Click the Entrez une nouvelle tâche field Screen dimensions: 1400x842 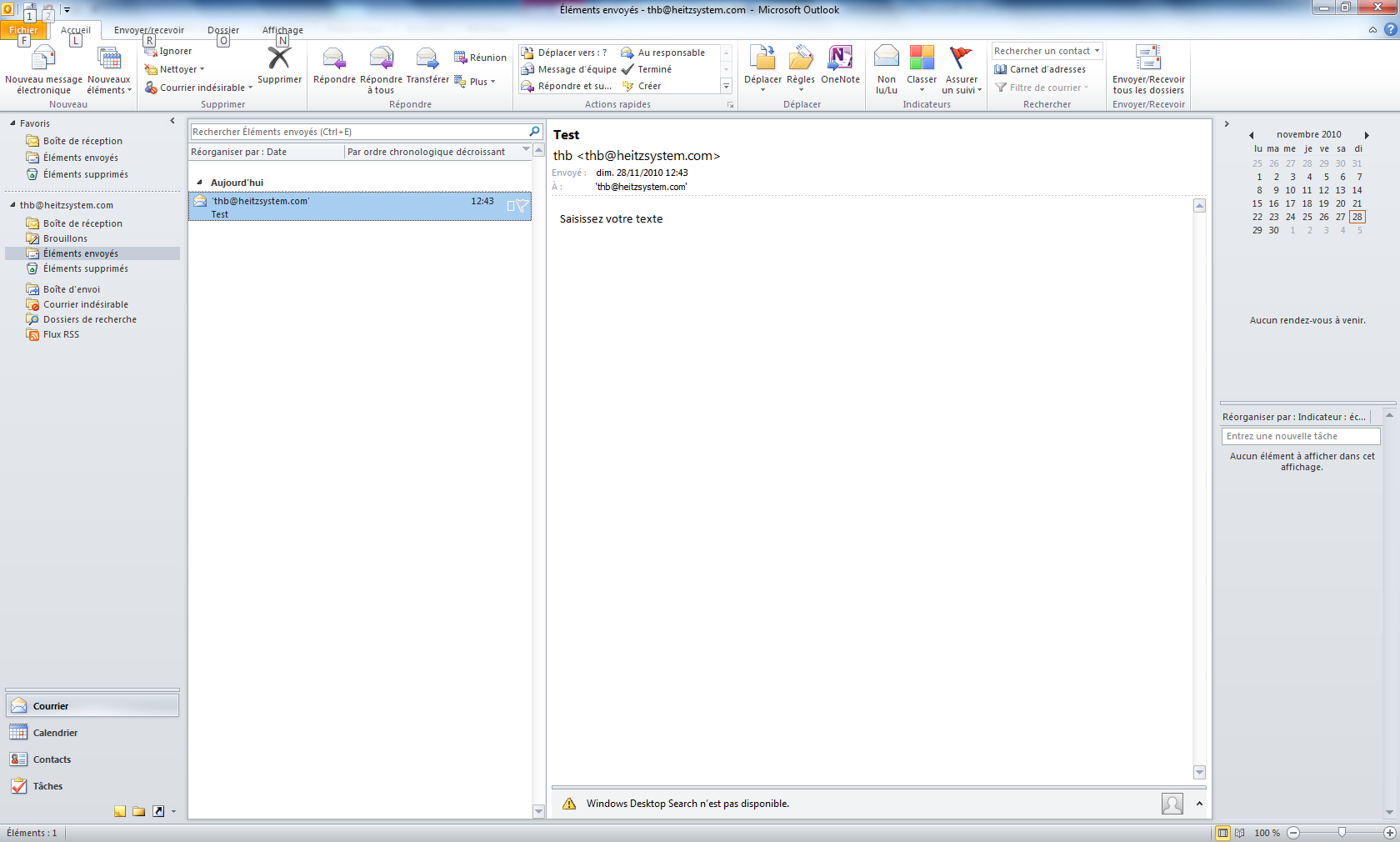click(1301, 436)
